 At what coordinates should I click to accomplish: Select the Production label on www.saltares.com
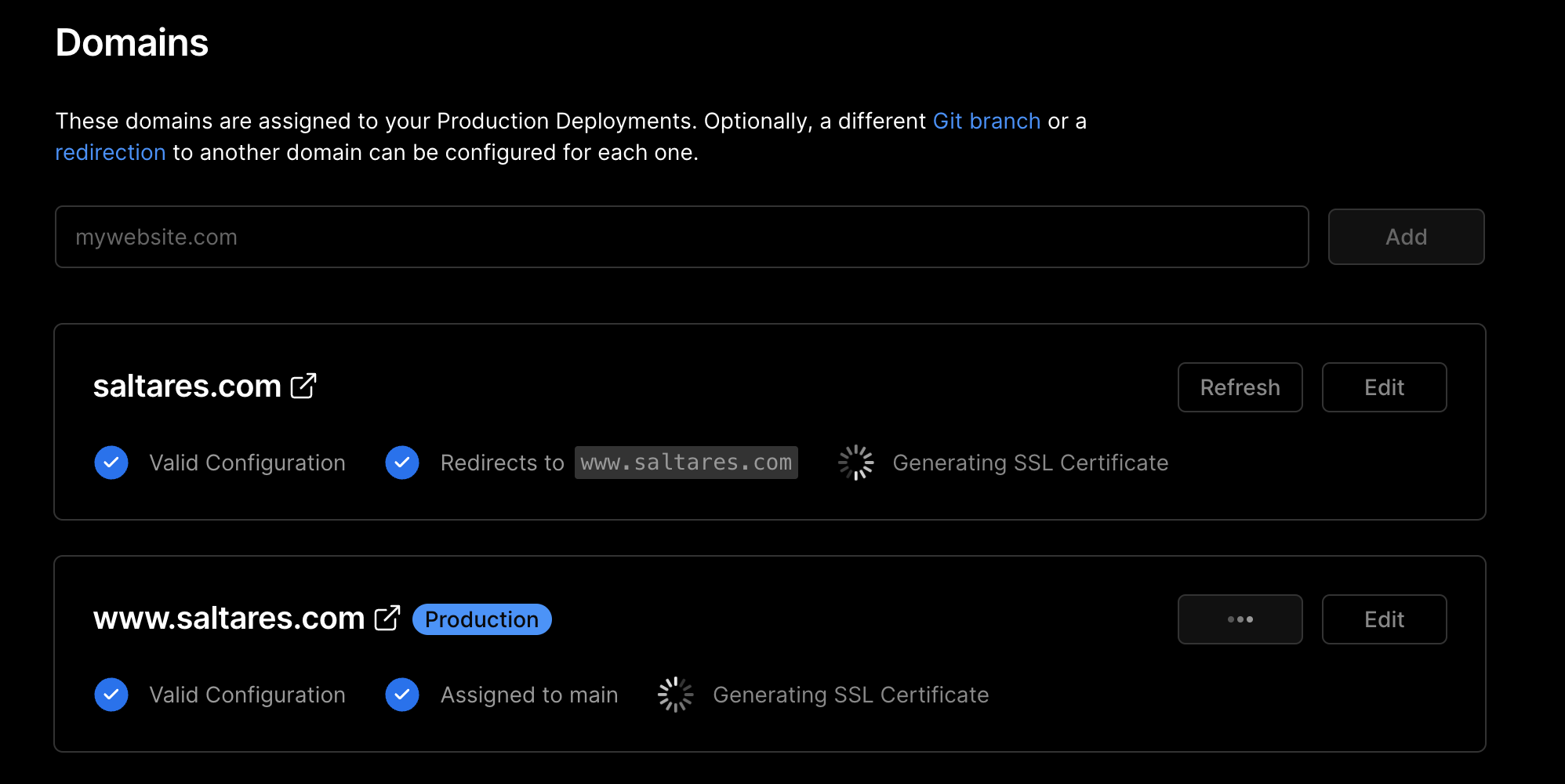coord(481,619)
